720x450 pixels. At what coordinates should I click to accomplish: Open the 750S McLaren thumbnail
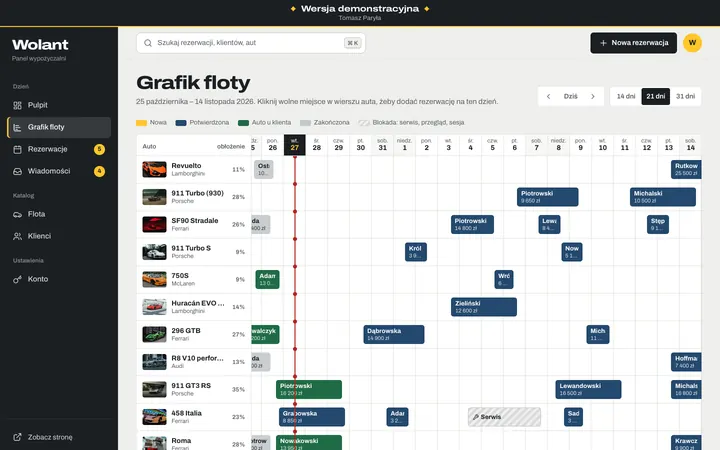154,280
